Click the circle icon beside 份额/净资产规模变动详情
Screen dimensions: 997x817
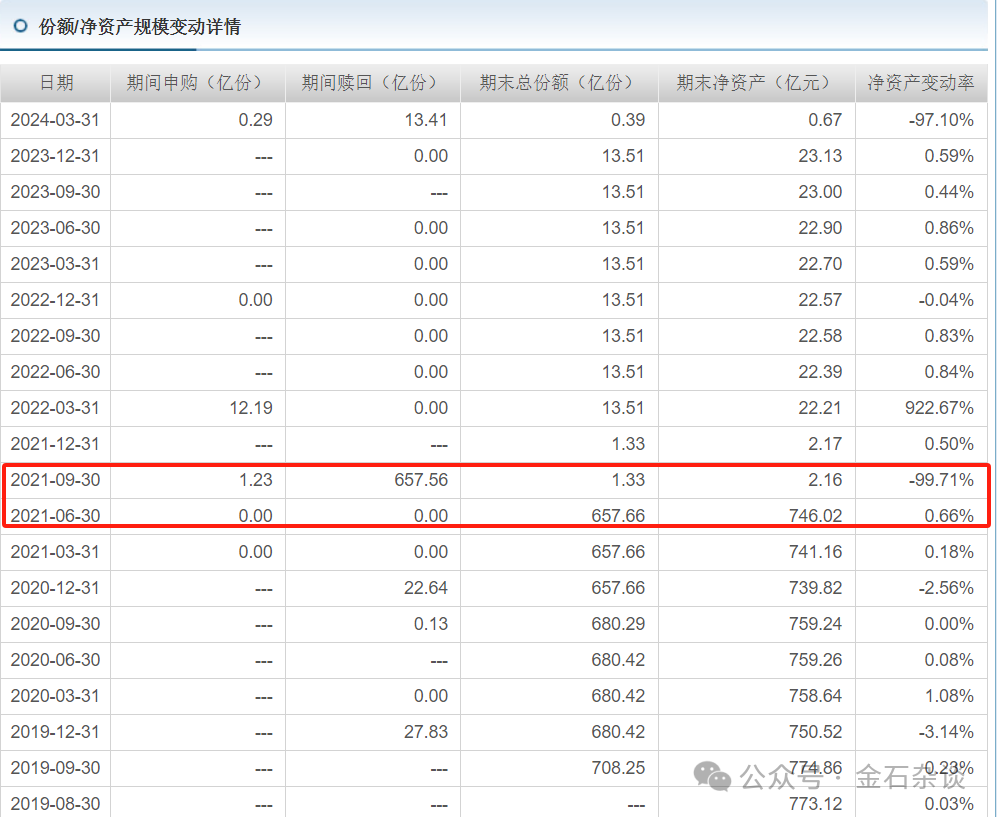pyautogui.click(x=20, y=26)
